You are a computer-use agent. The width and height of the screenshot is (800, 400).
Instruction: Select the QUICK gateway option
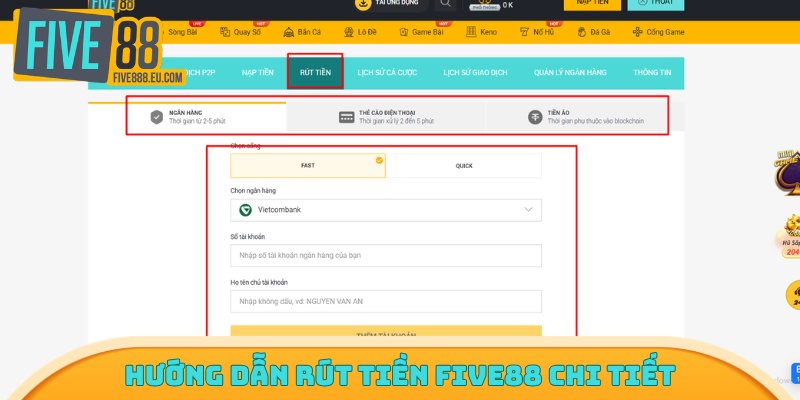tap(464, 166)
